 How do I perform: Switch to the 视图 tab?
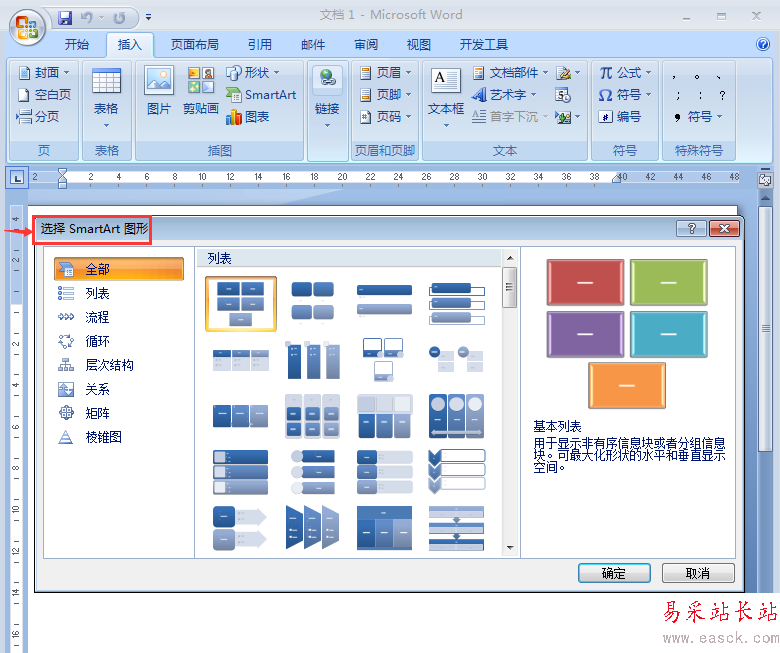point(419,45)
